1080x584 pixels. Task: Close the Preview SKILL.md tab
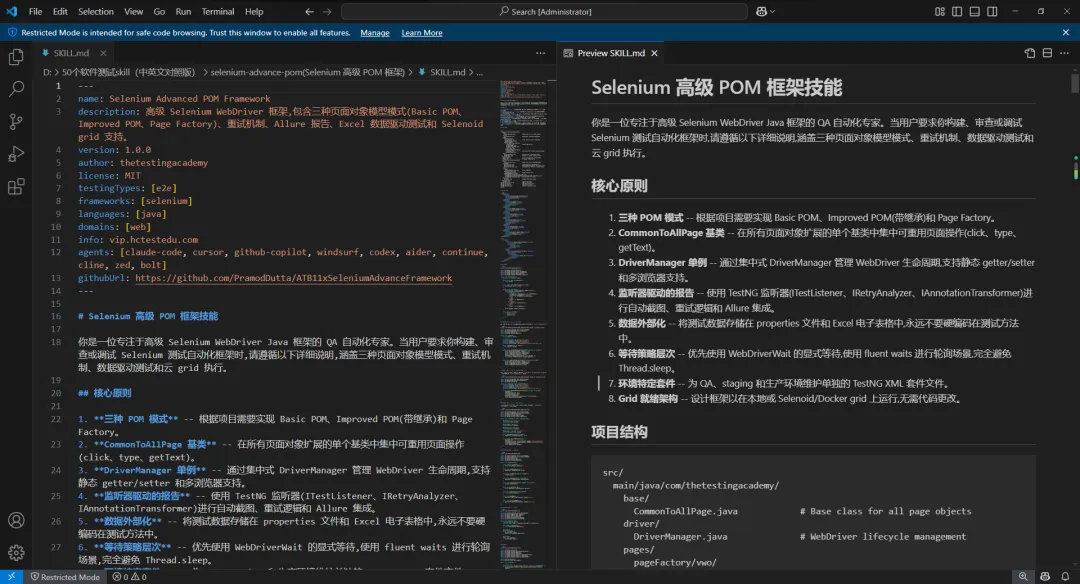point(654,53)
